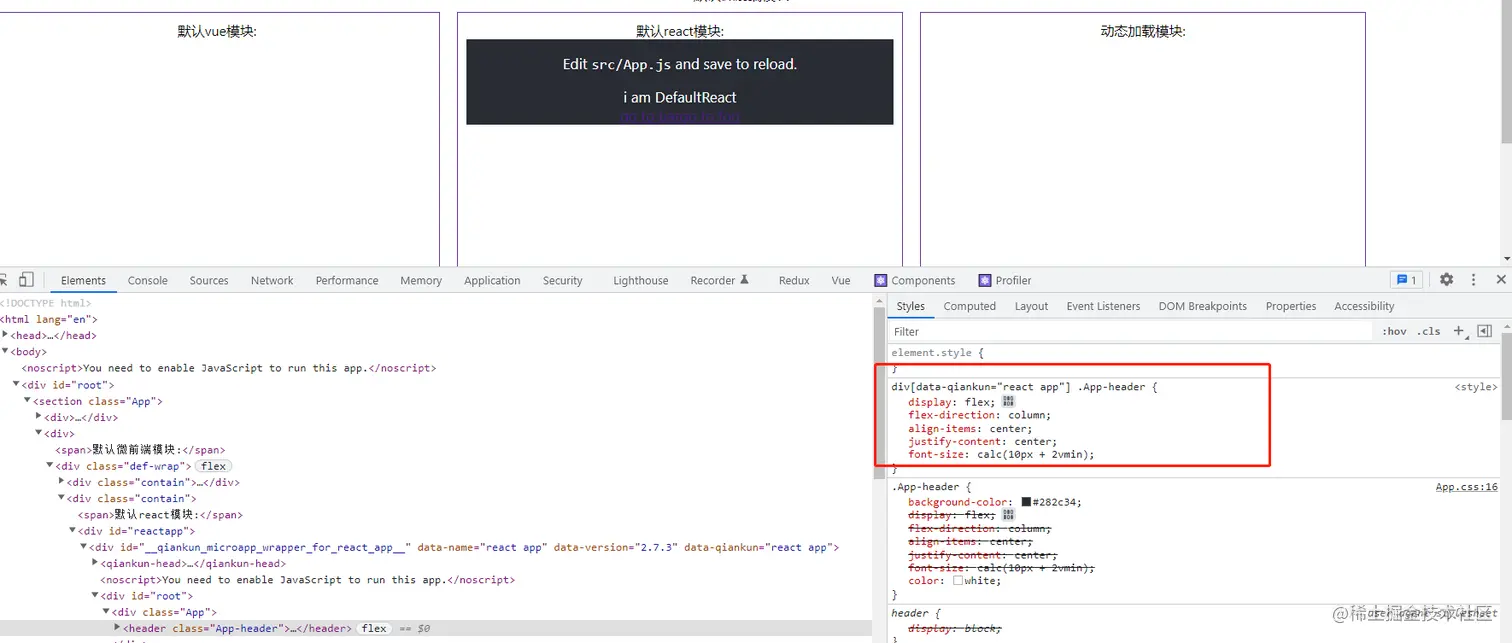1512x643 pixels.
Task: Select the Styles tab
Action: [x=910, y=306]
